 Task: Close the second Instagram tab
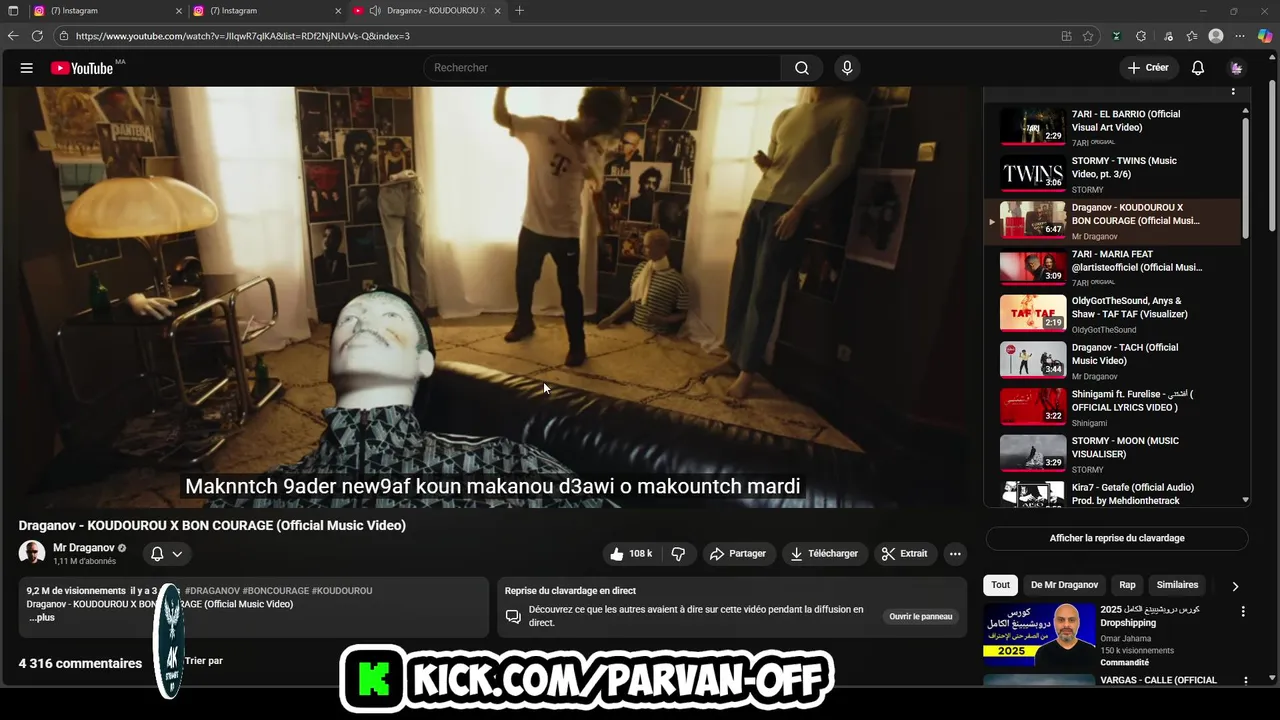339,11
